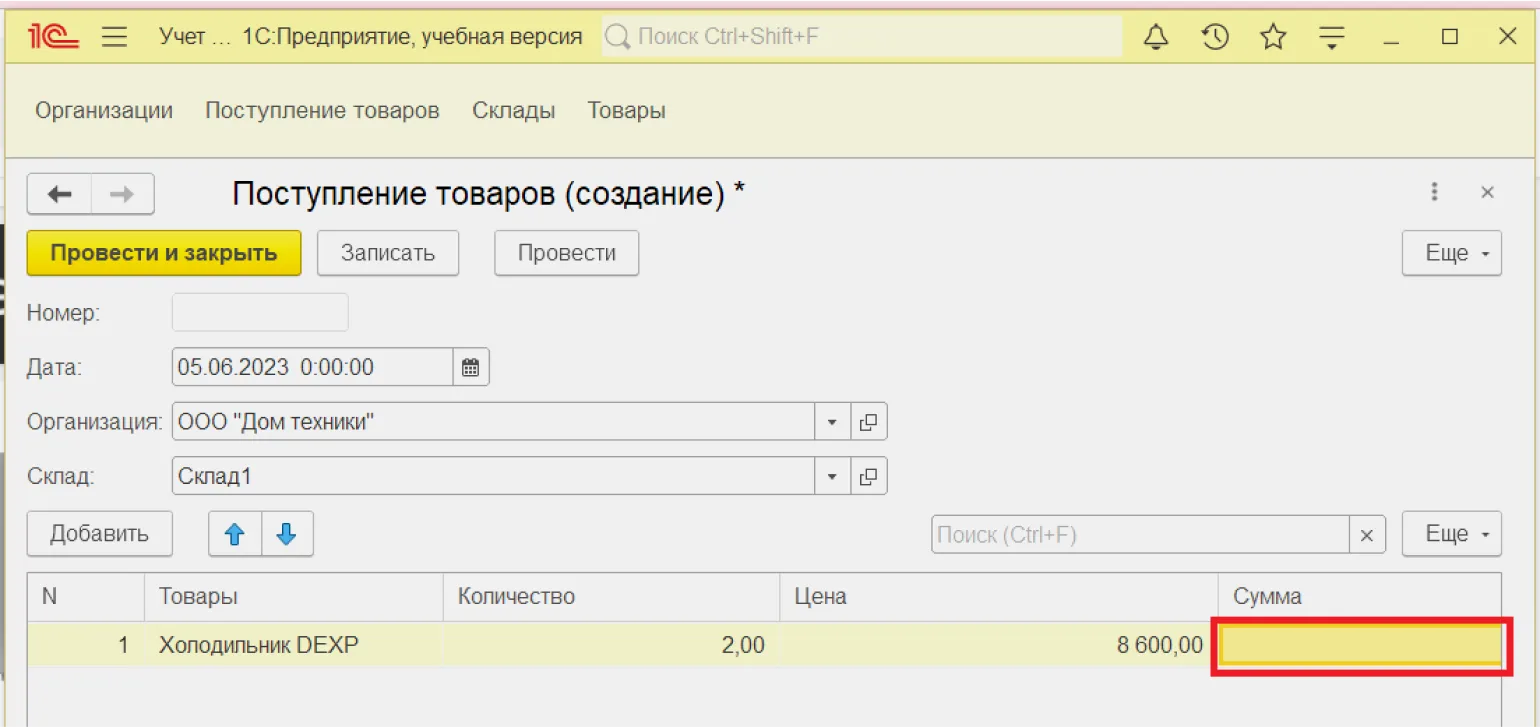Go to the Склады section
1540x727 pixels.
coord(513,110)
